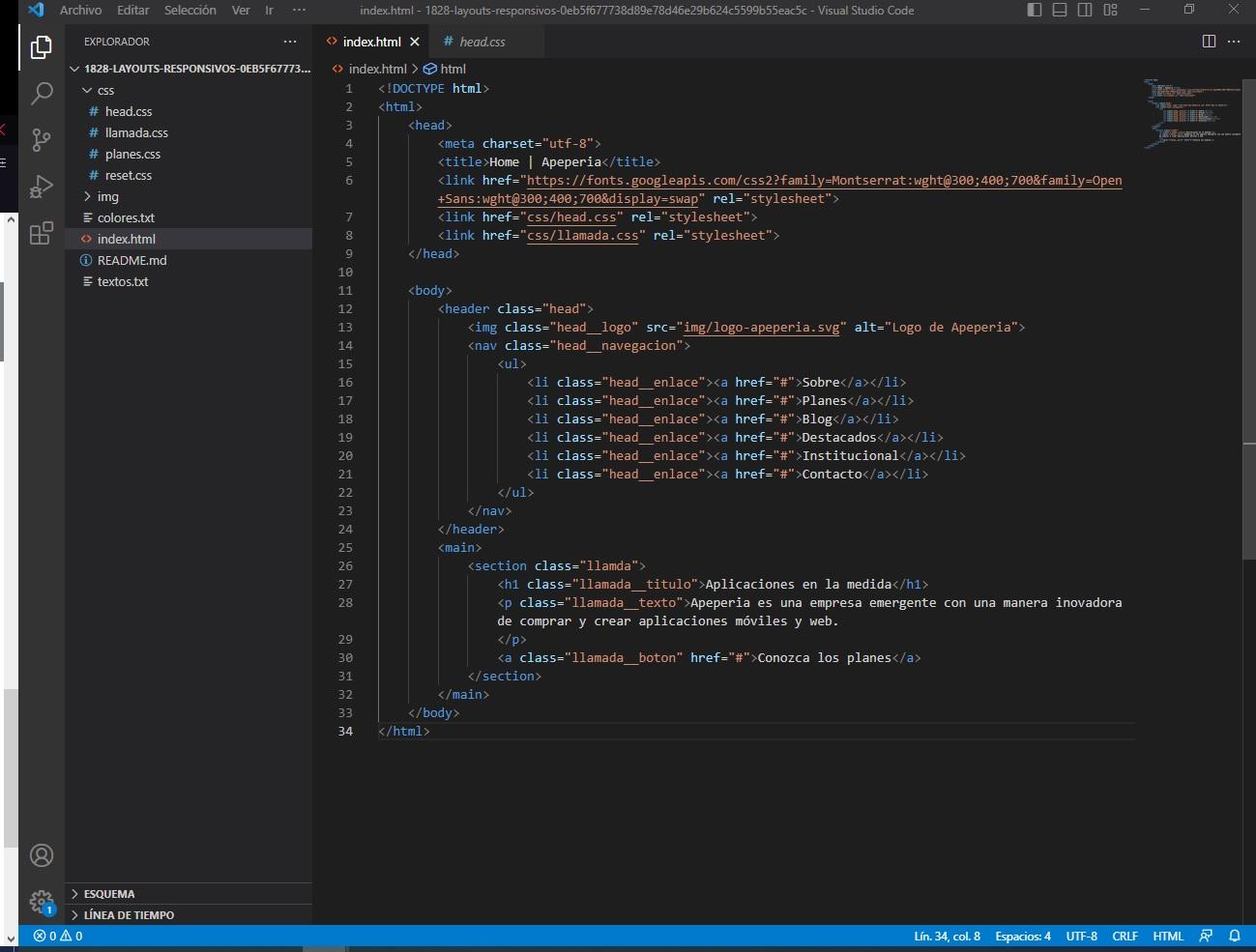Screen dimensions: 1256x952
Task: Expand the LÍNEA DE TIEMPO section
Action: pyautogui.click(x=189, y=915)
